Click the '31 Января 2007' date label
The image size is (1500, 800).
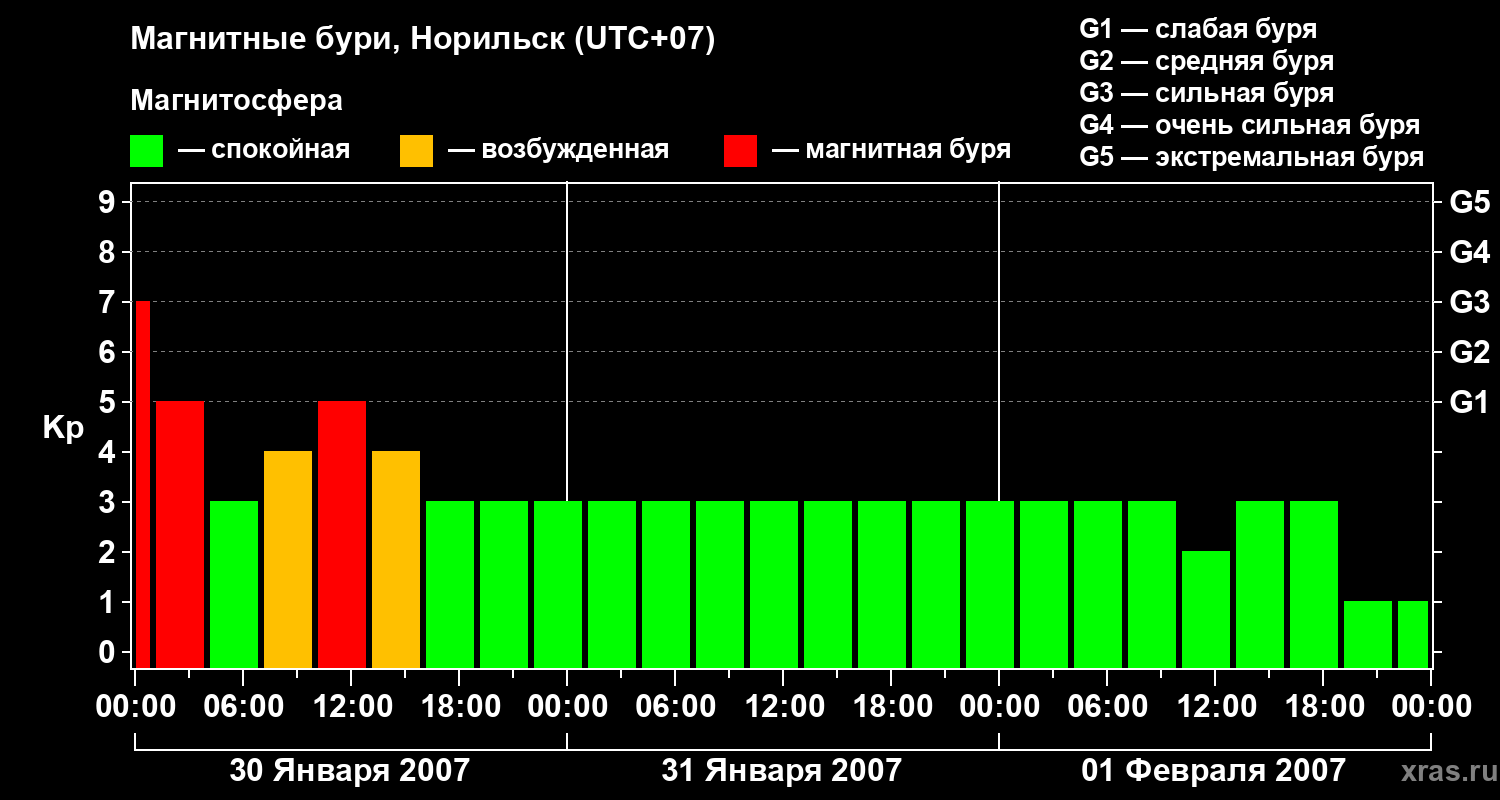tap(782, 770)
